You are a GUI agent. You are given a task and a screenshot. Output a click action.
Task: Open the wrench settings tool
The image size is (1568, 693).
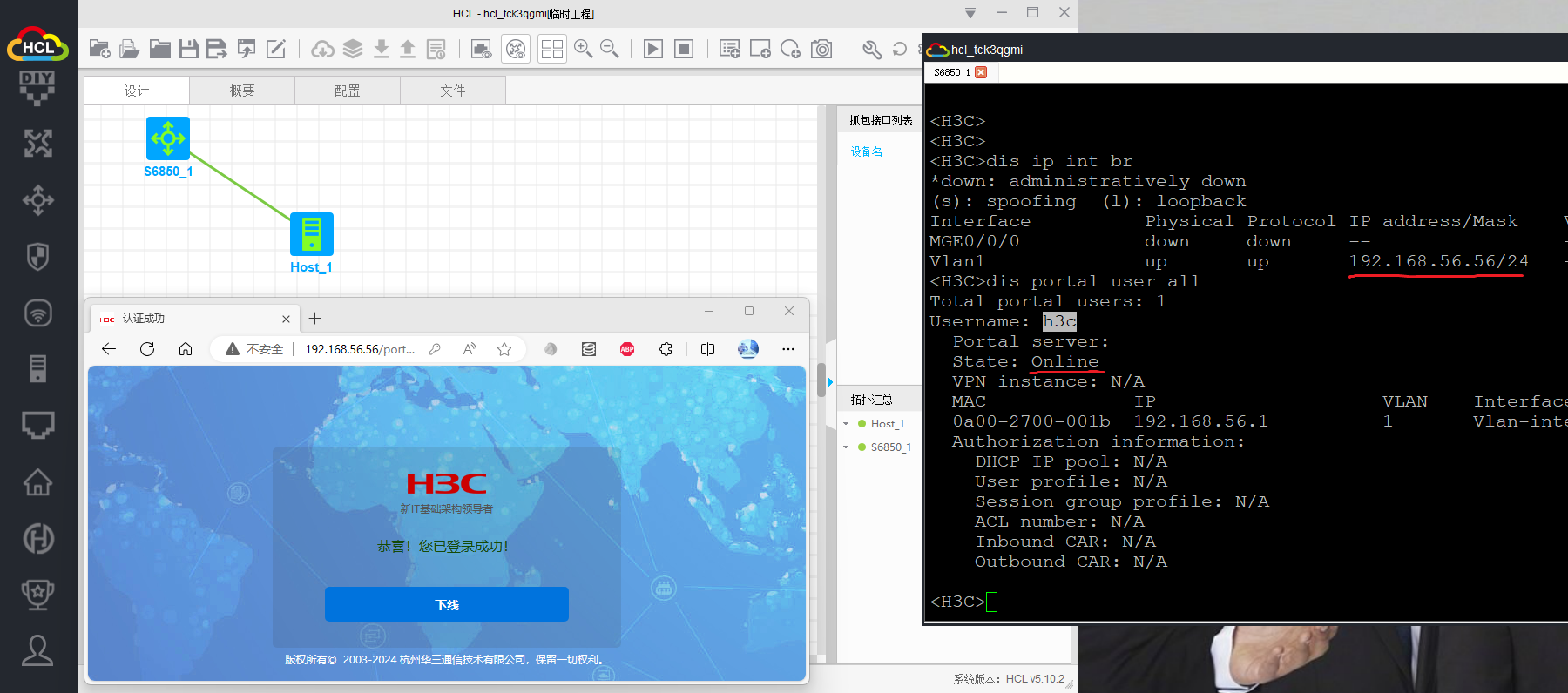tap(871, 49)
